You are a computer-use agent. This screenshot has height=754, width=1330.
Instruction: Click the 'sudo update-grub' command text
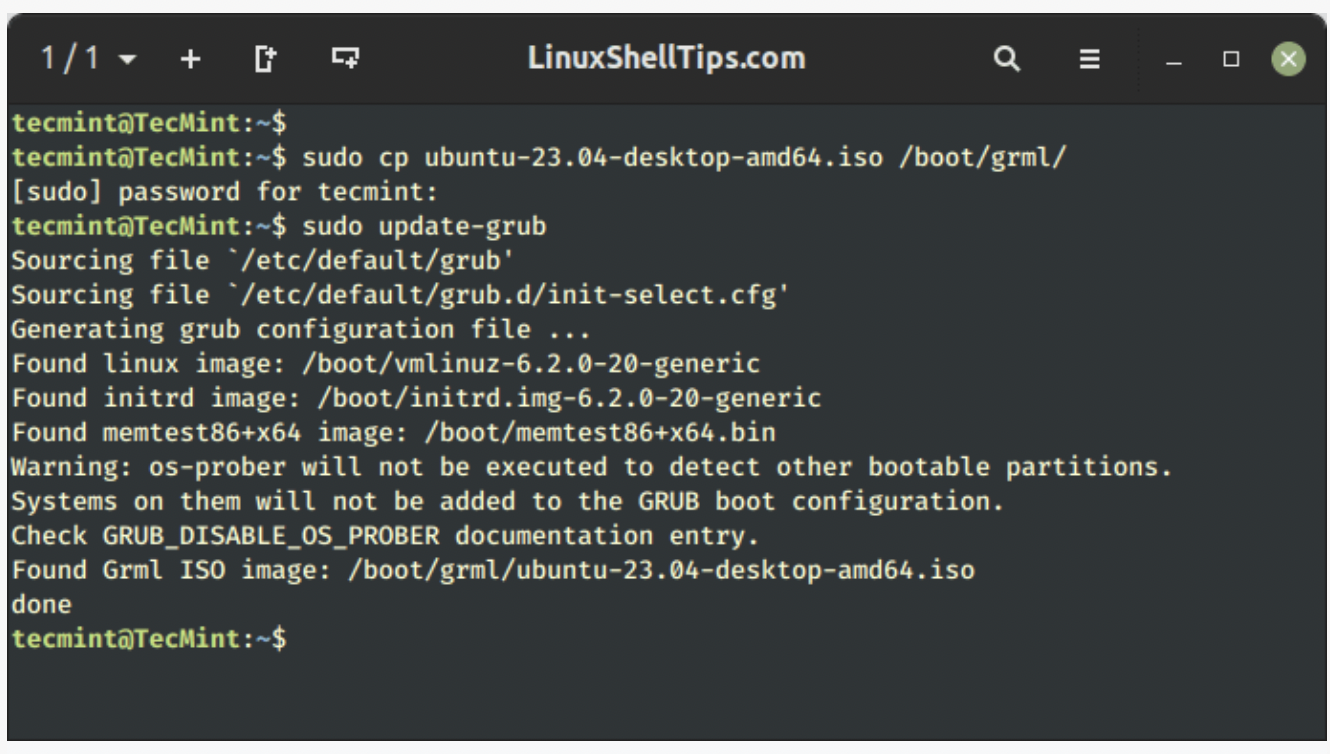(x=425, y=226)
